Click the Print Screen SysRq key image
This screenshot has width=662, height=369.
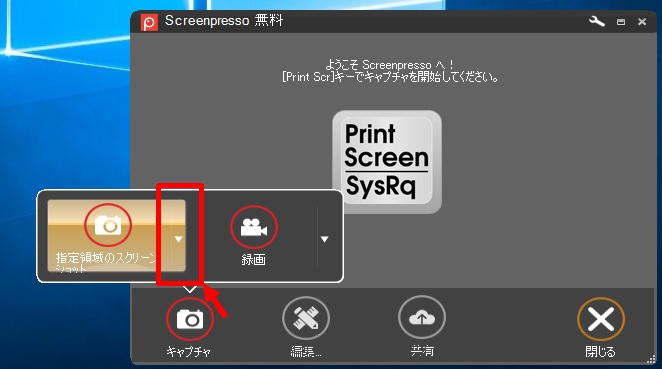pyautogui.click(x=387, y=162)
